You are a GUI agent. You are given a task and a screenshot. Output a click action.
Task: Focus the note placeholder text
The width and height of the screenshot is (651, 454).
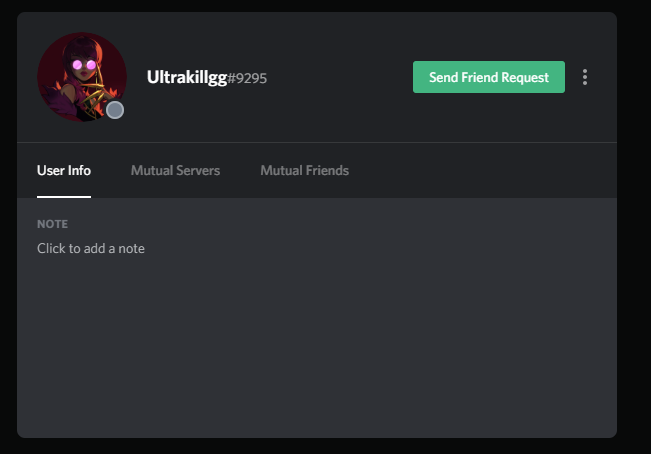[x=91, y=249]
